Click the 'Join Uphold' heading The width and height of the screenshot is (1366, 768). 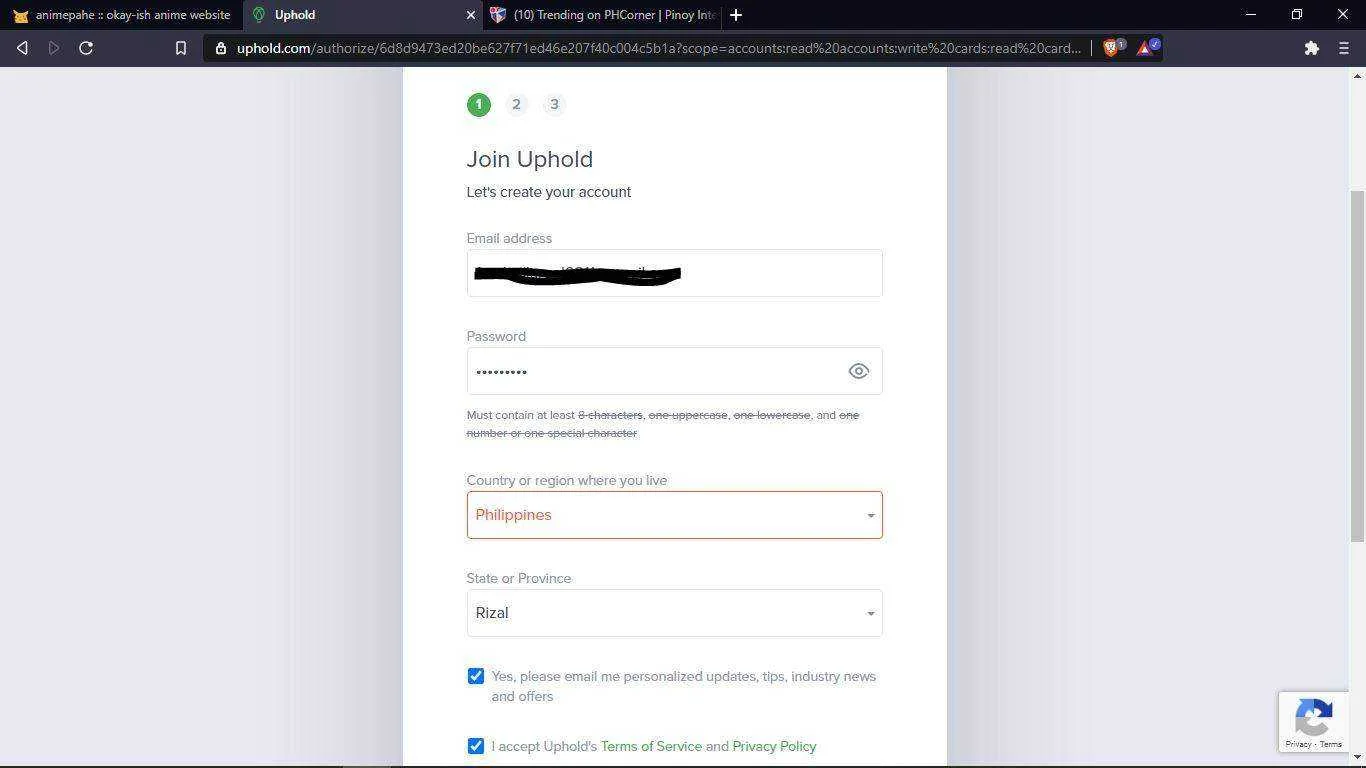[x=530, y=159]
